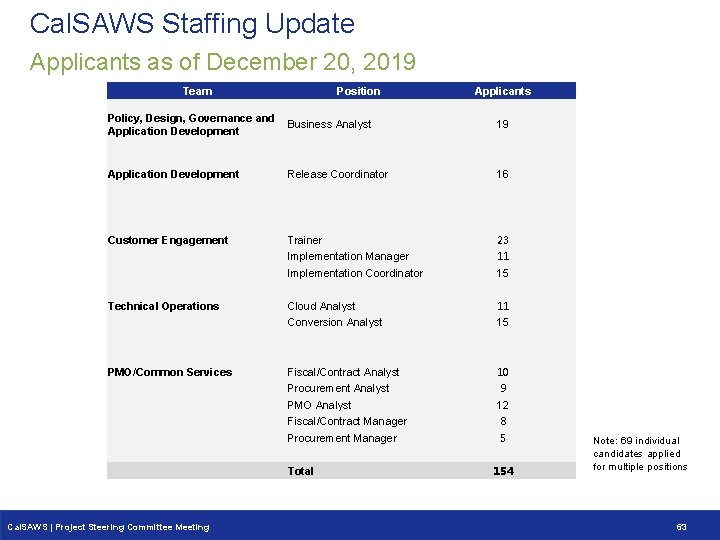
Task: Click the Business Analyst applicant count 19
Action: click(502, 124)
